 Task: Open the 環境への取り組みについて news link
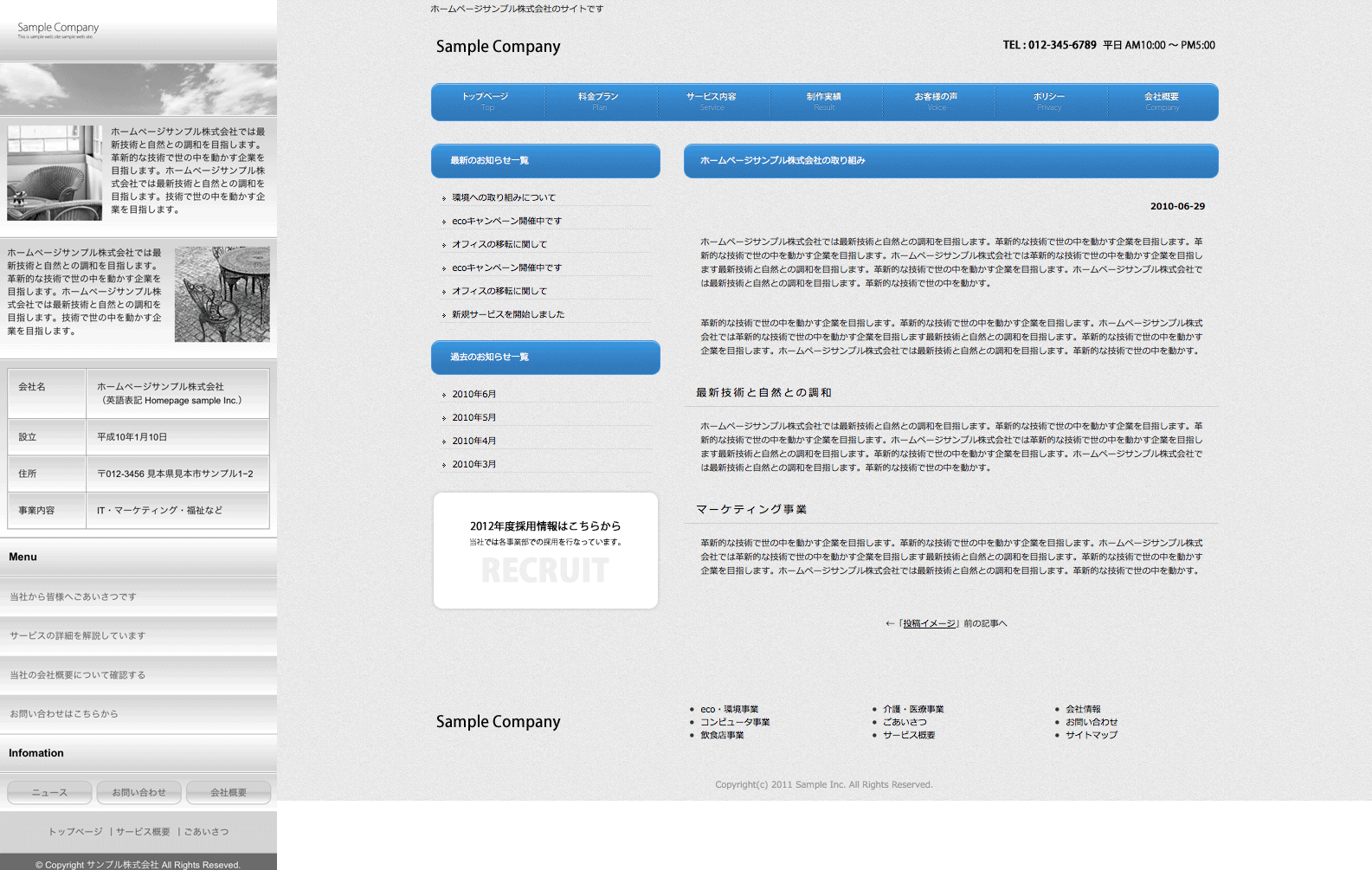click(x=504, y=198)
